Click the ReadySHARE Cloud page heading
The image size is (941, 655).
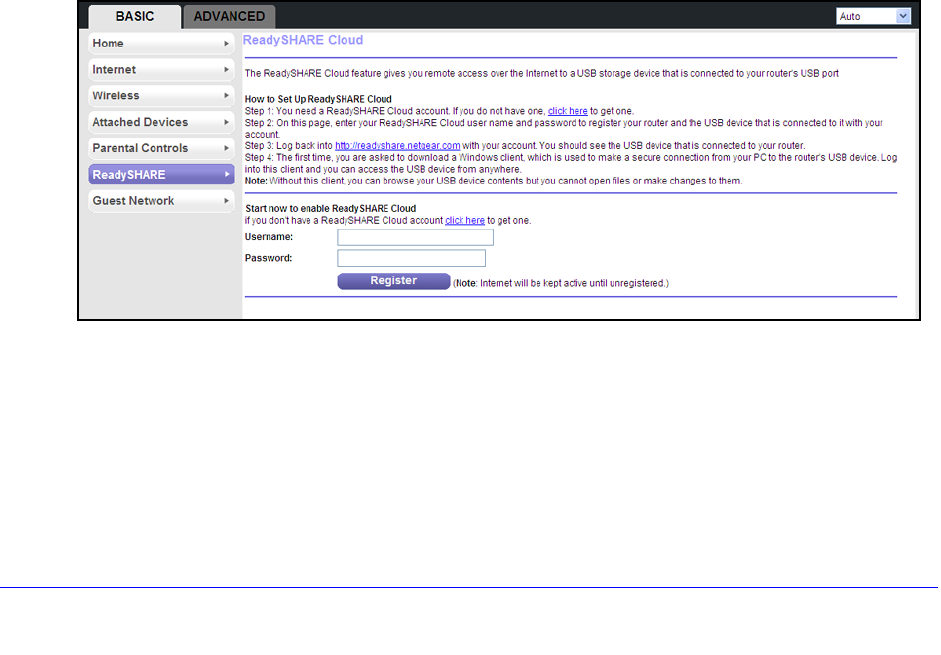coord(302,40)
